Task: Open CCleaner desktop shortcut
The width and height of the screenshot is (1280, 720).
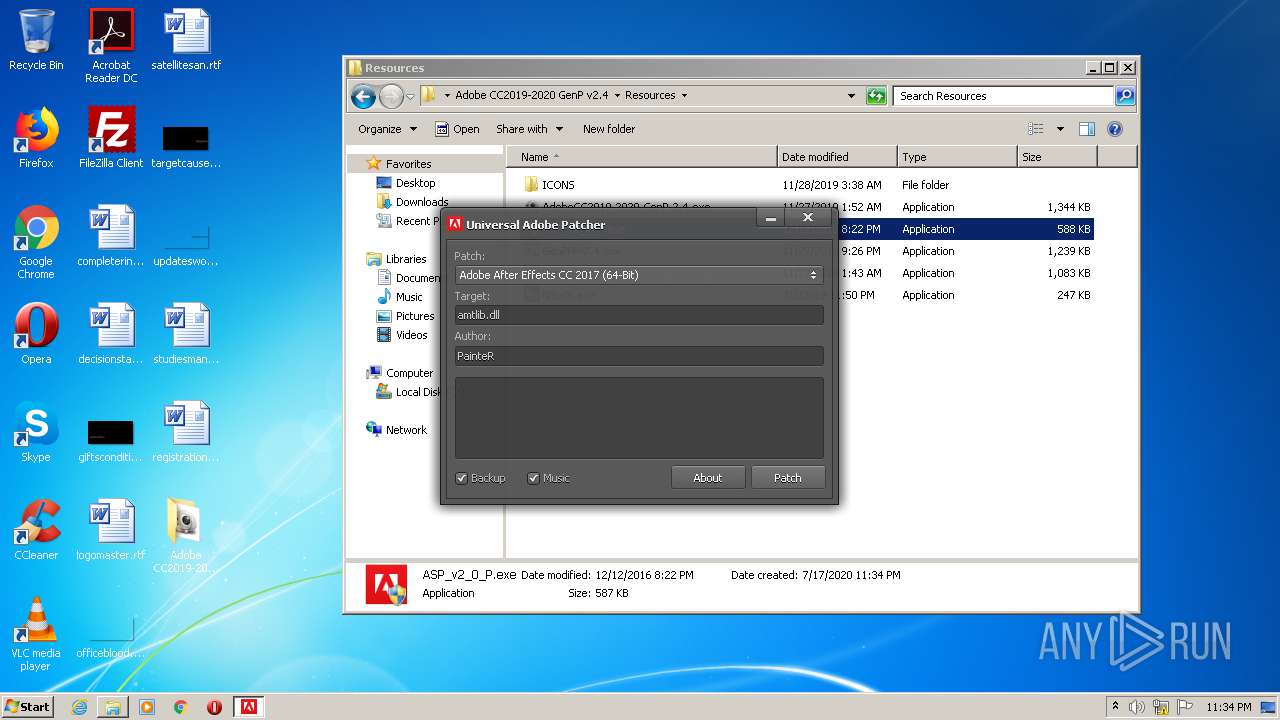Action: coord(36,530)
